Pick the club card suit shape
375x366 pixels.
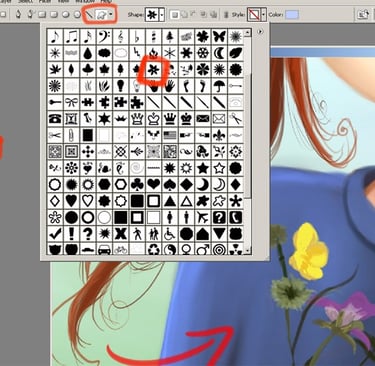[137, 184]
